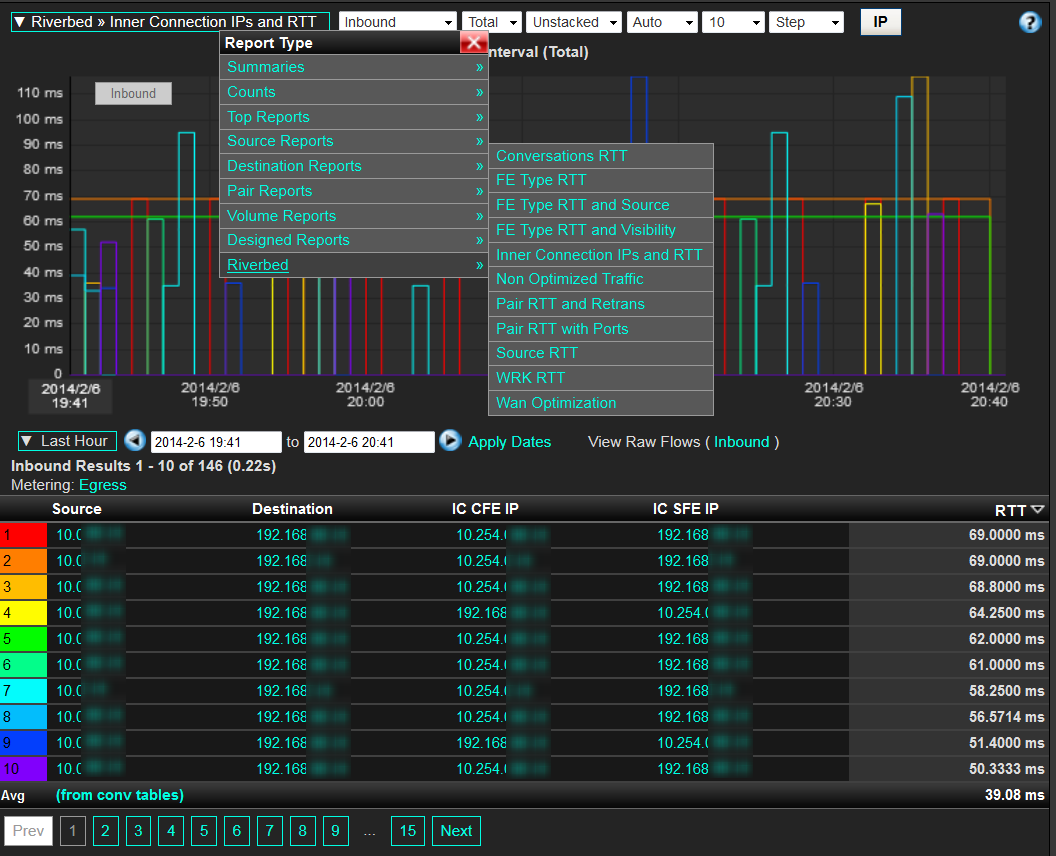Toggle the IP display button

(880, 22)
